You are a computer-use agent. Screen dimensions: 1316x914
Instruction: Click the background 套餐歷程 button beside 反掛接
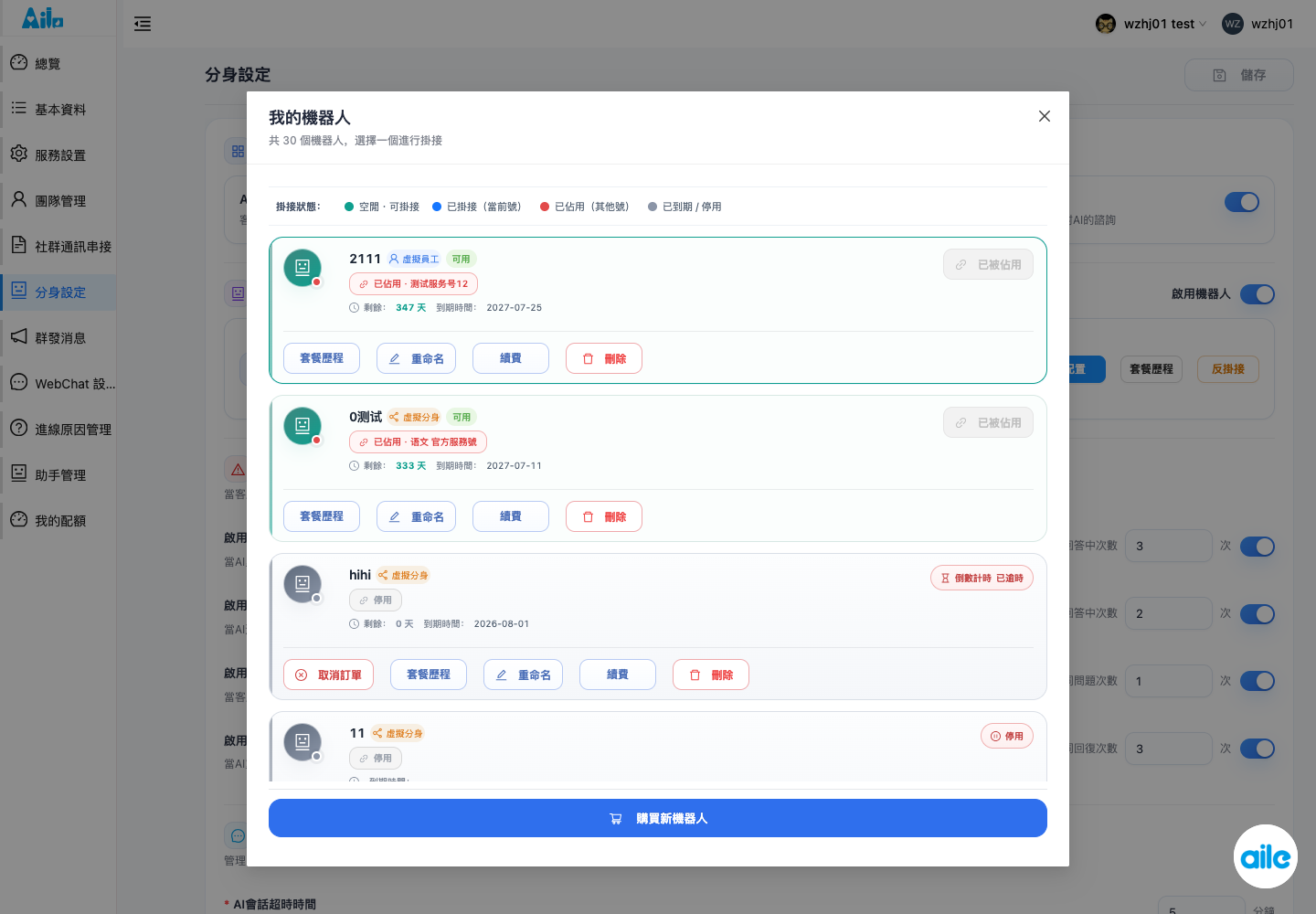click(1151, 369)
